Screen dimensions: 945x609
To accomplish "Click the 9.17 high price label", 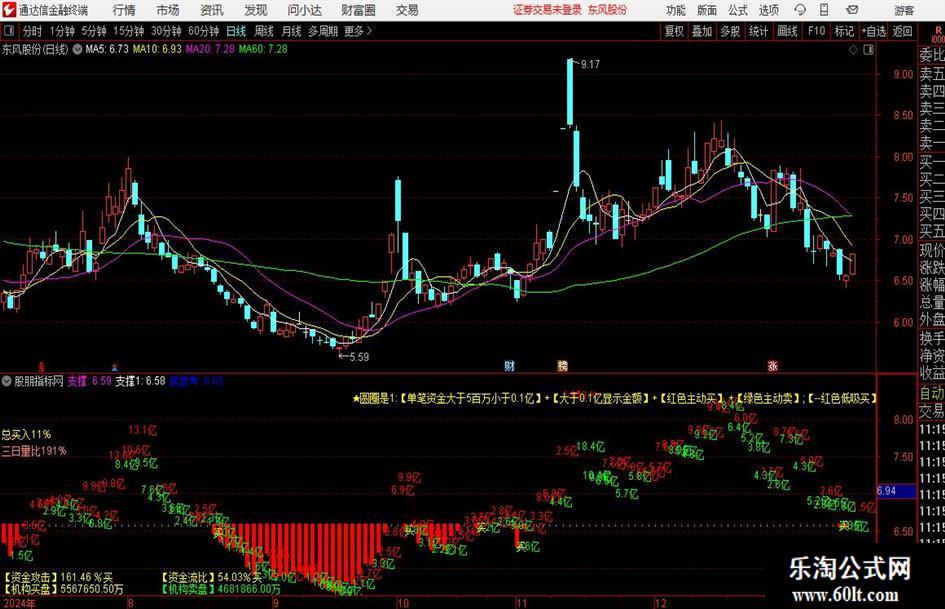I will (590, 64).
